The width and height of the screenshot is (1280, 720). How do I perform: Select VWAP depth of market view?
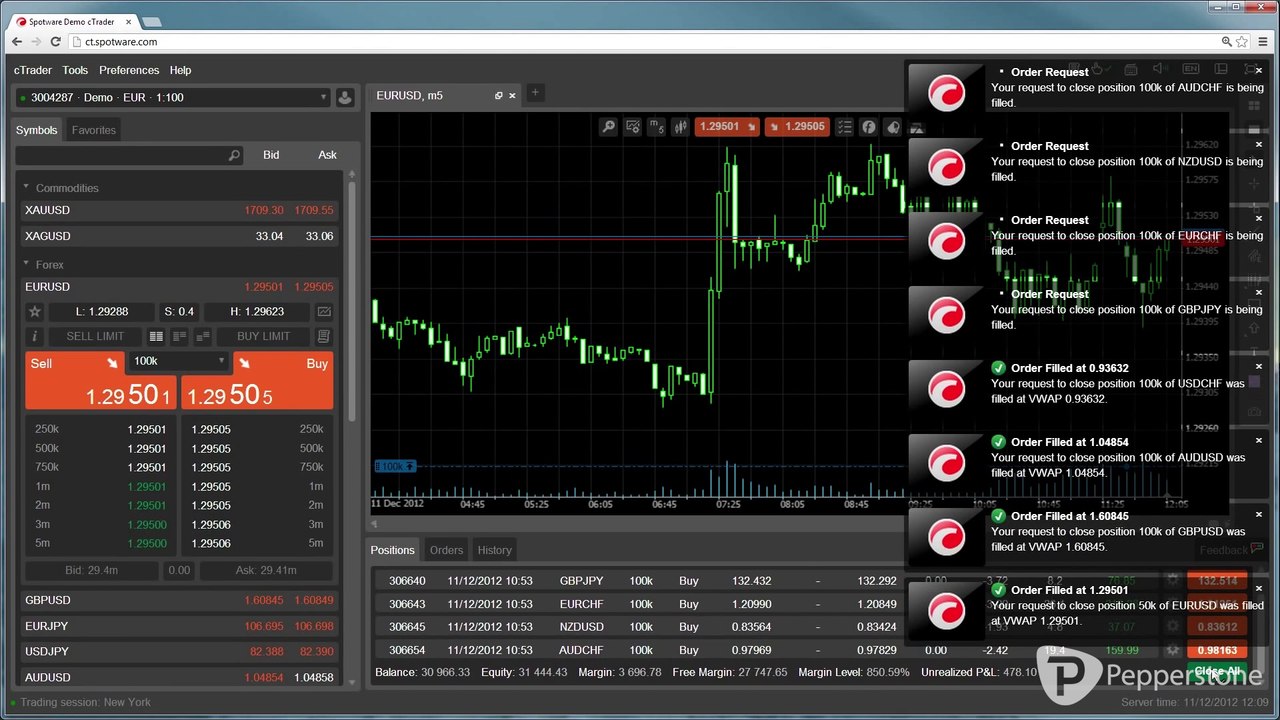(x=203, y=337)
